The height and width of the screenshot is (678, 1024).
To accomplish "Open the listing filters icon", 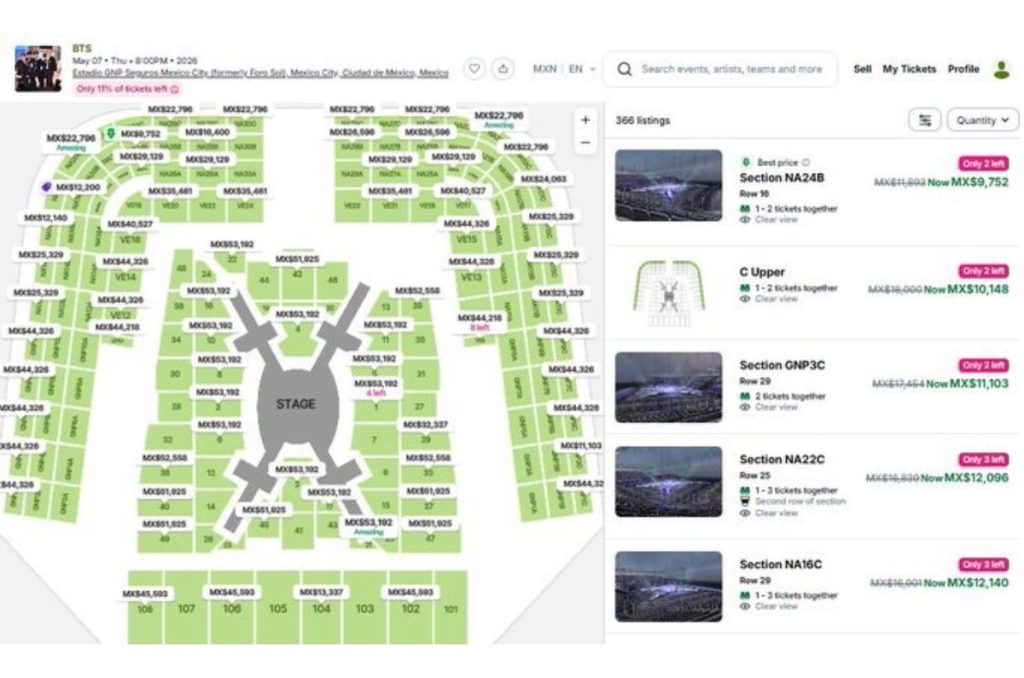I will [x=925, y=120].
